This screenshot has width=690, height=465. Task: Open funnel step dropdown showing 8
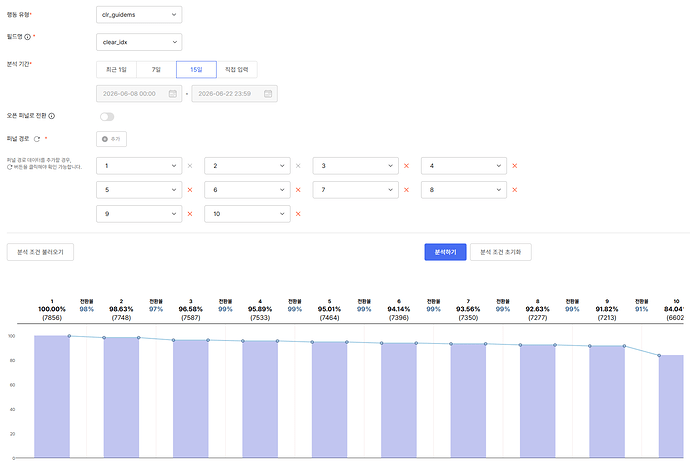tap(463, 190)
